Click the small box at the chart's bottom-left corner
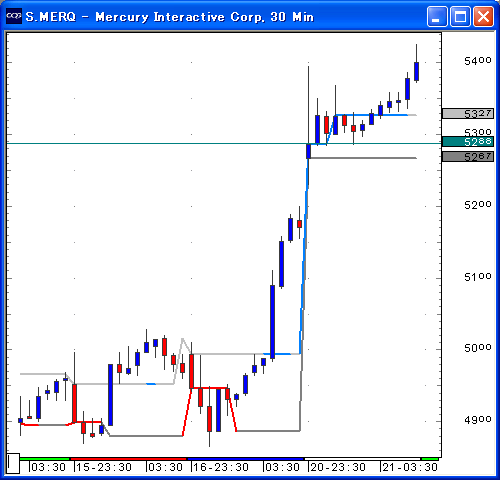This screenshot has height=480, width=500. (13, 463)
